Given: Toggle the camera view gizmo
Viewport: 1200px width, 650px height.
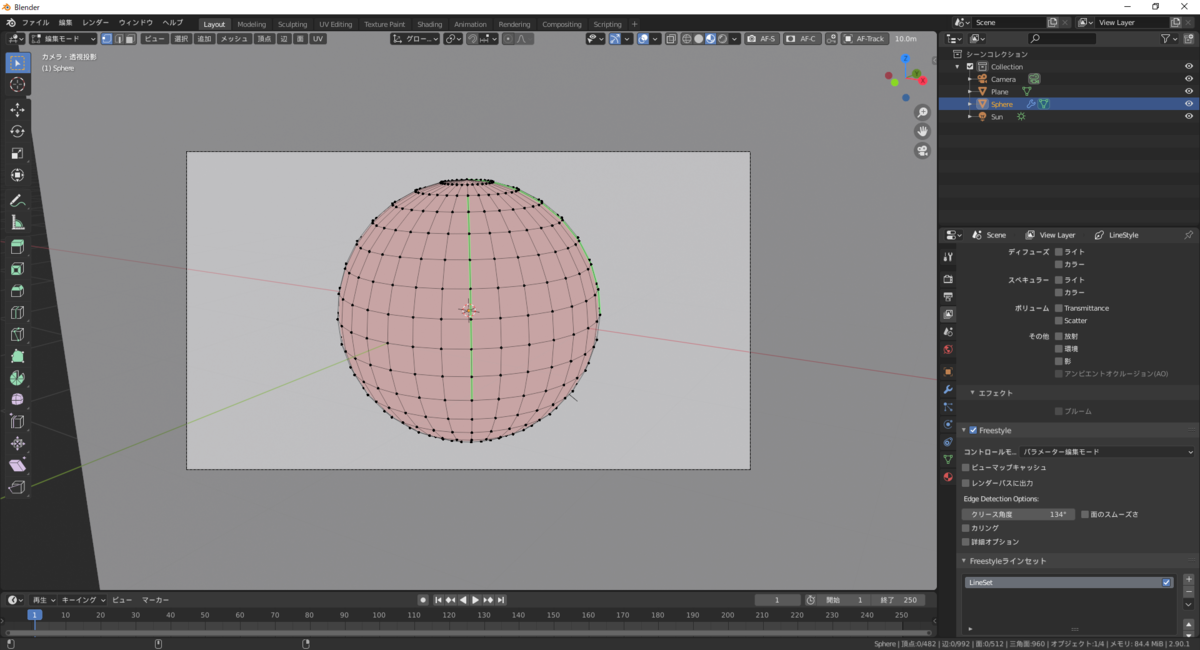Looking at the screenshot, I should point(922,150).
